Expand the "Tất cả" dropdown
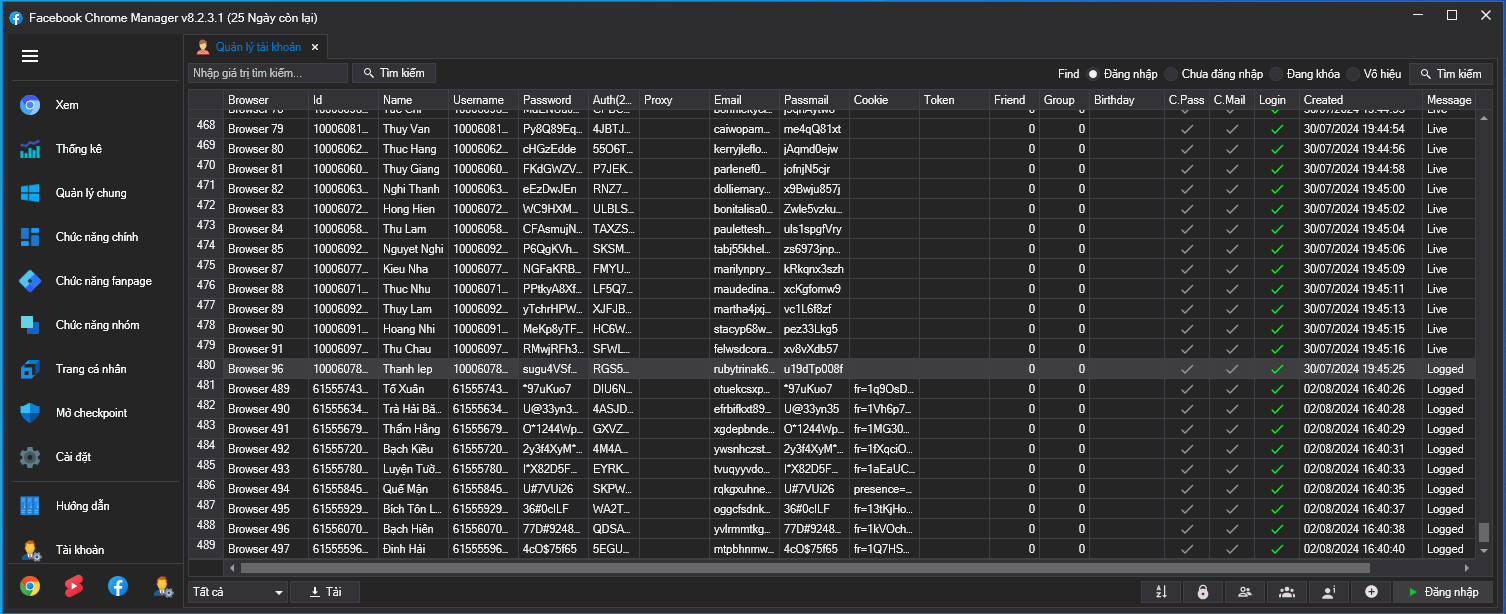This screenshot has width=1506, height=614. click(238, 592)
